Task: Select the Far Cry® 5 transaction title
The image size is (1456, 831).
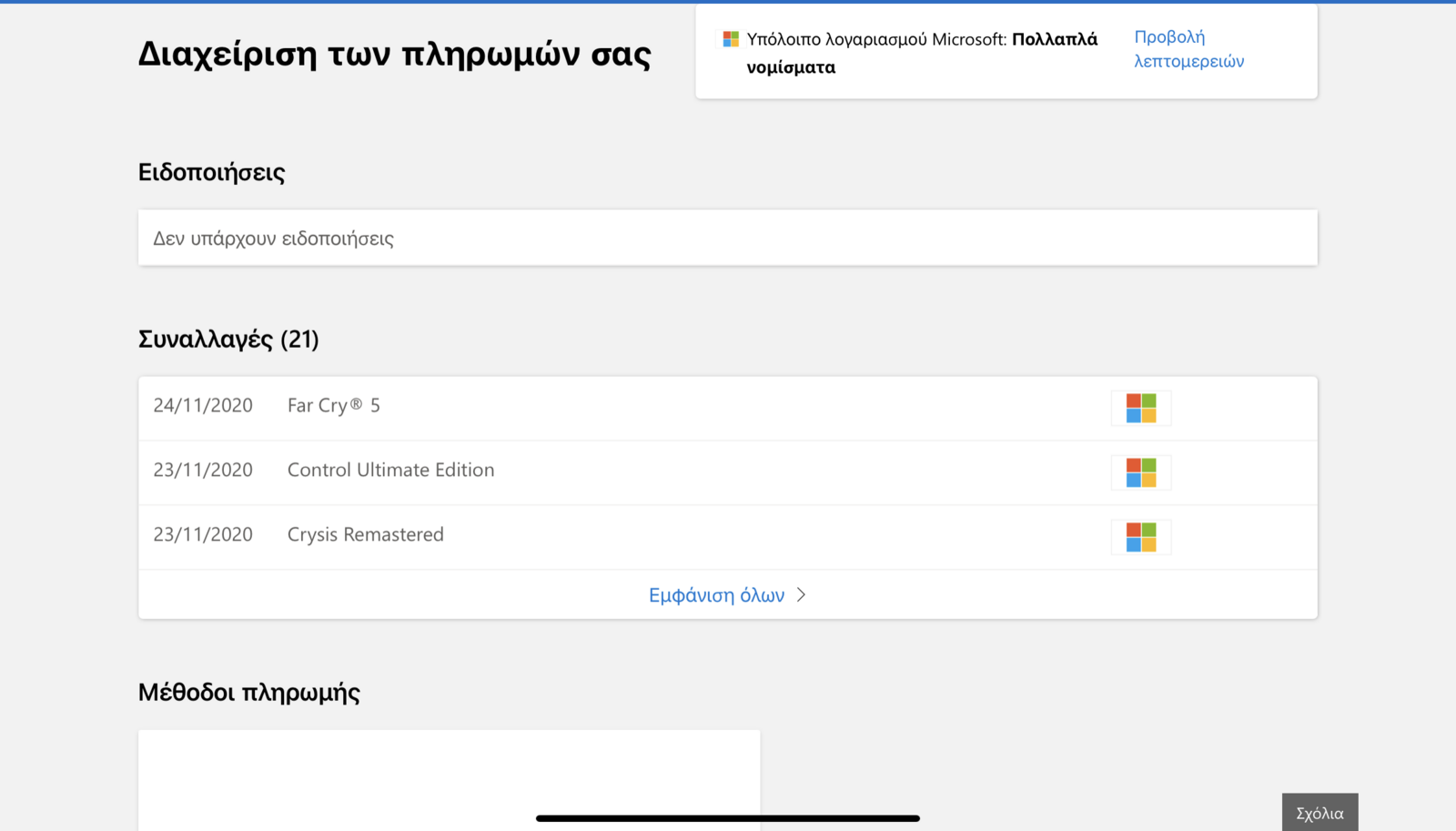Action: pyautogui.click(x=334, y=405)
